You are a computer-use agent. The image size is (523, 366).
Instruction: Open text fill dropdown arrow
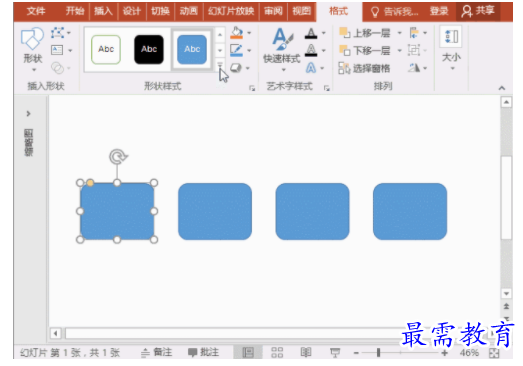[x=324, y=33]
